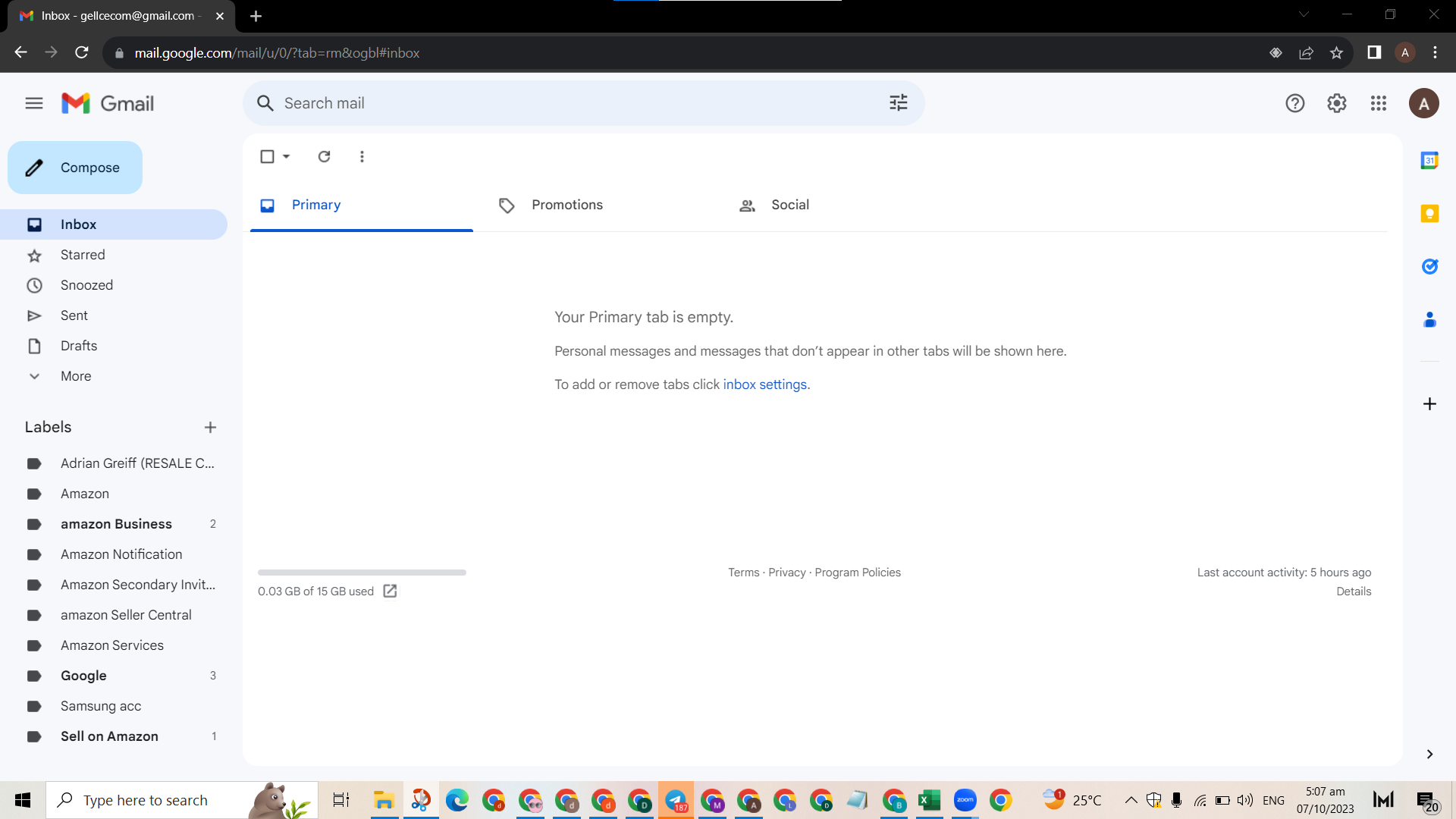Open the main menu hamburger icon

click(34, 103)
